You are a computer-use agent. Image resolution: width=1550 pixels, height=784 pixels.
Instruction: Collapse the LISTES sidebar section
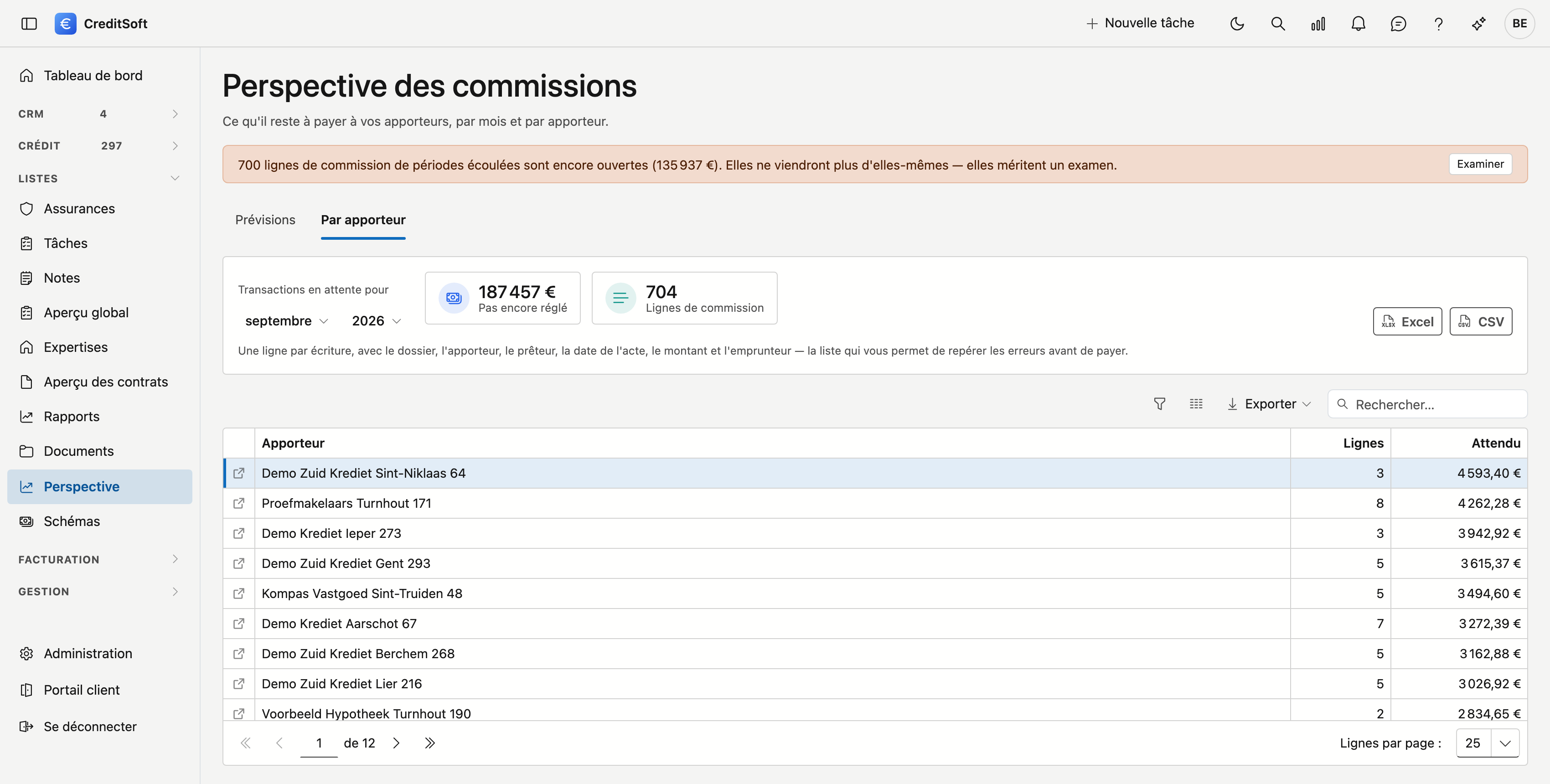click(99, 178)
